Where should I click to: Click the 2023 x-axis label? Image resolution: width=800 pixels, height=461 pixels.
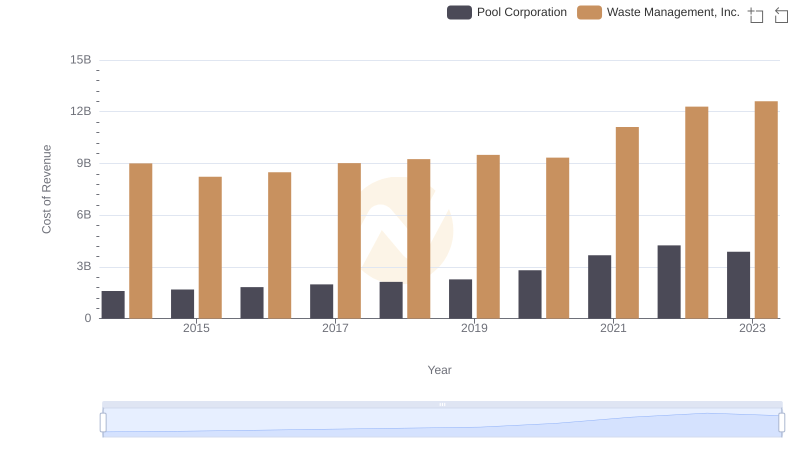coord(752,328)
